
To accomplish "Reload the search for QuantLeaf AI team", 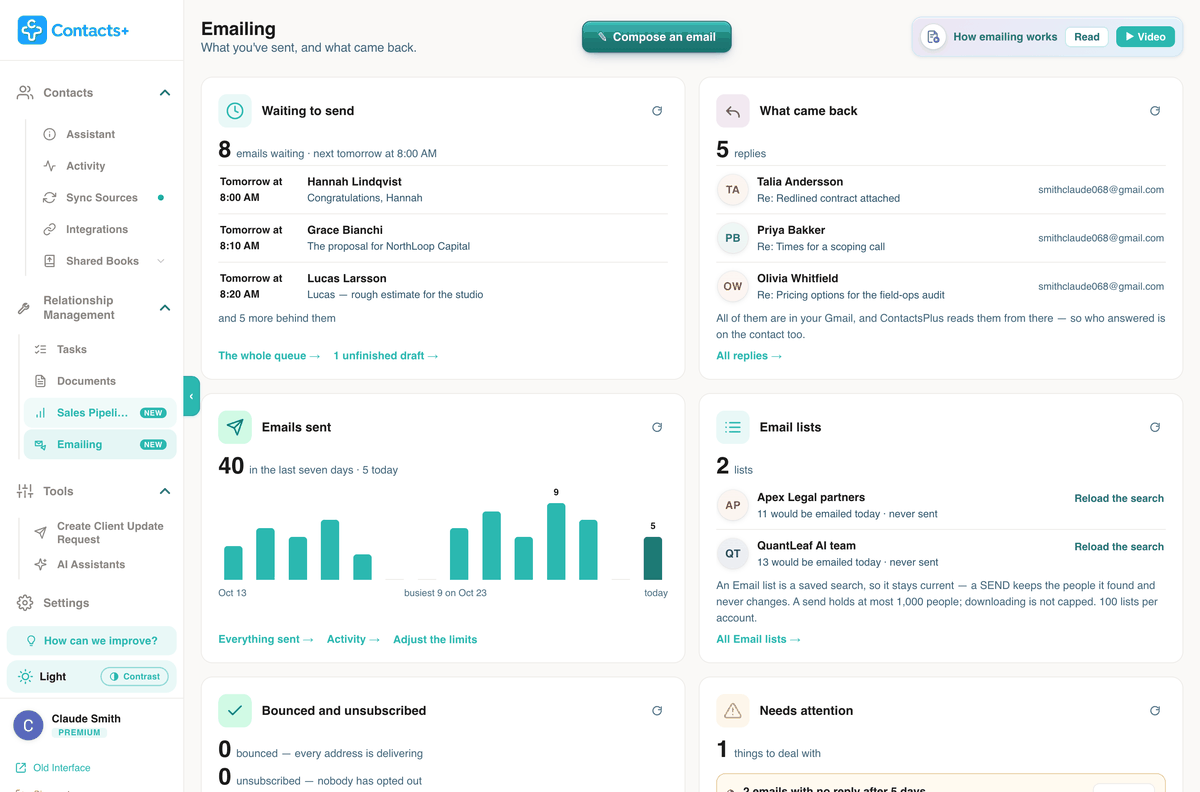I will coord(1119,547).
